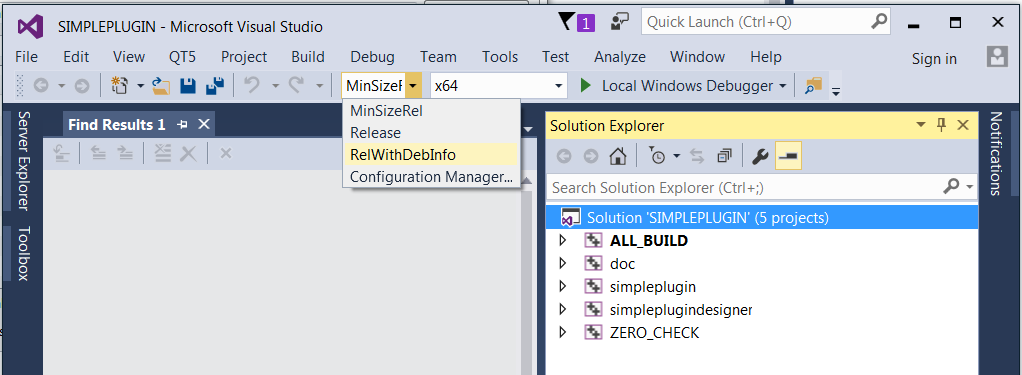Click the feedback icon beside Quick Launch

coord(619,23)
